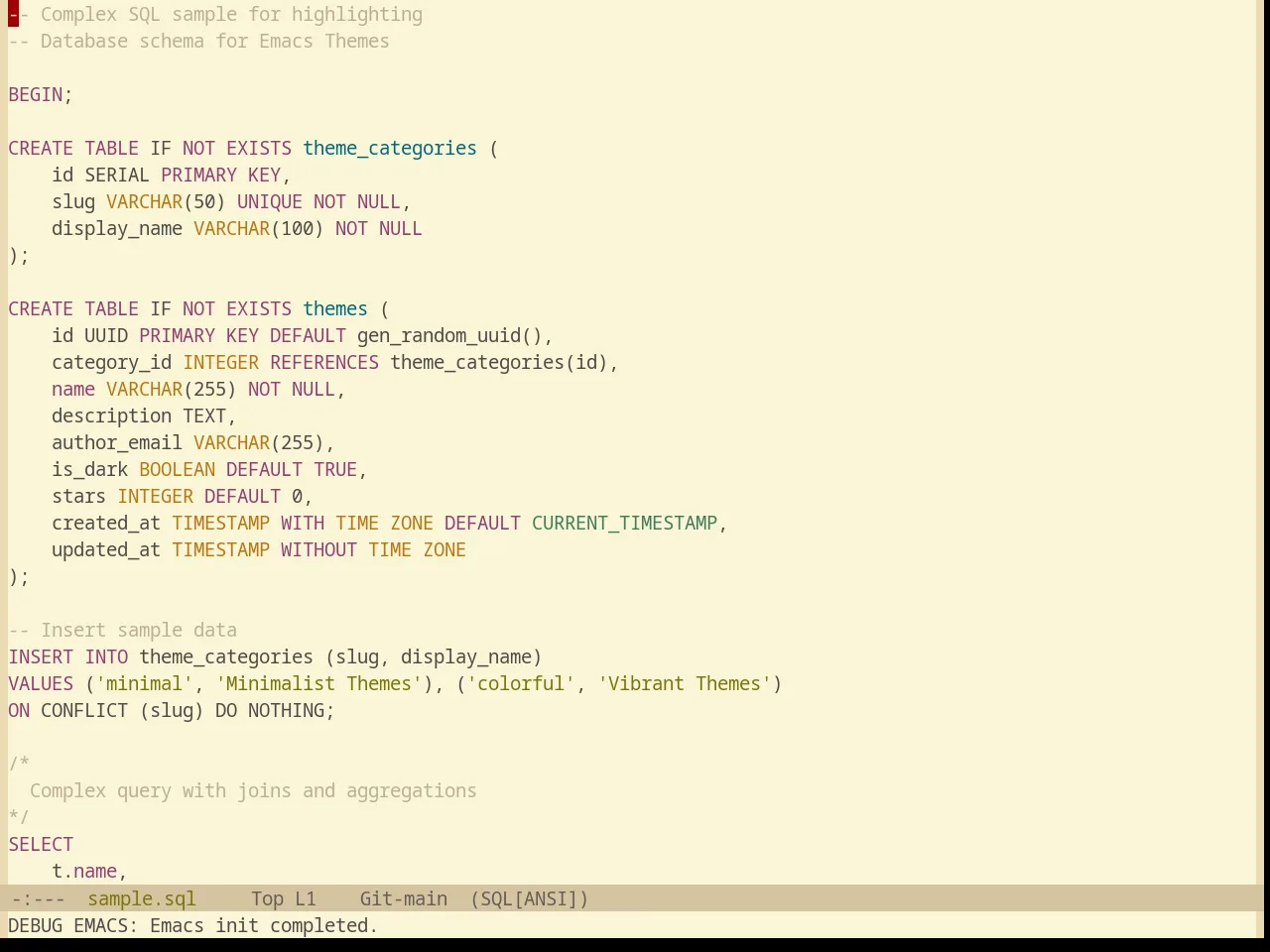Click the '-- Insert sample data' comment

pyautogui.click(x=123, y=630)
